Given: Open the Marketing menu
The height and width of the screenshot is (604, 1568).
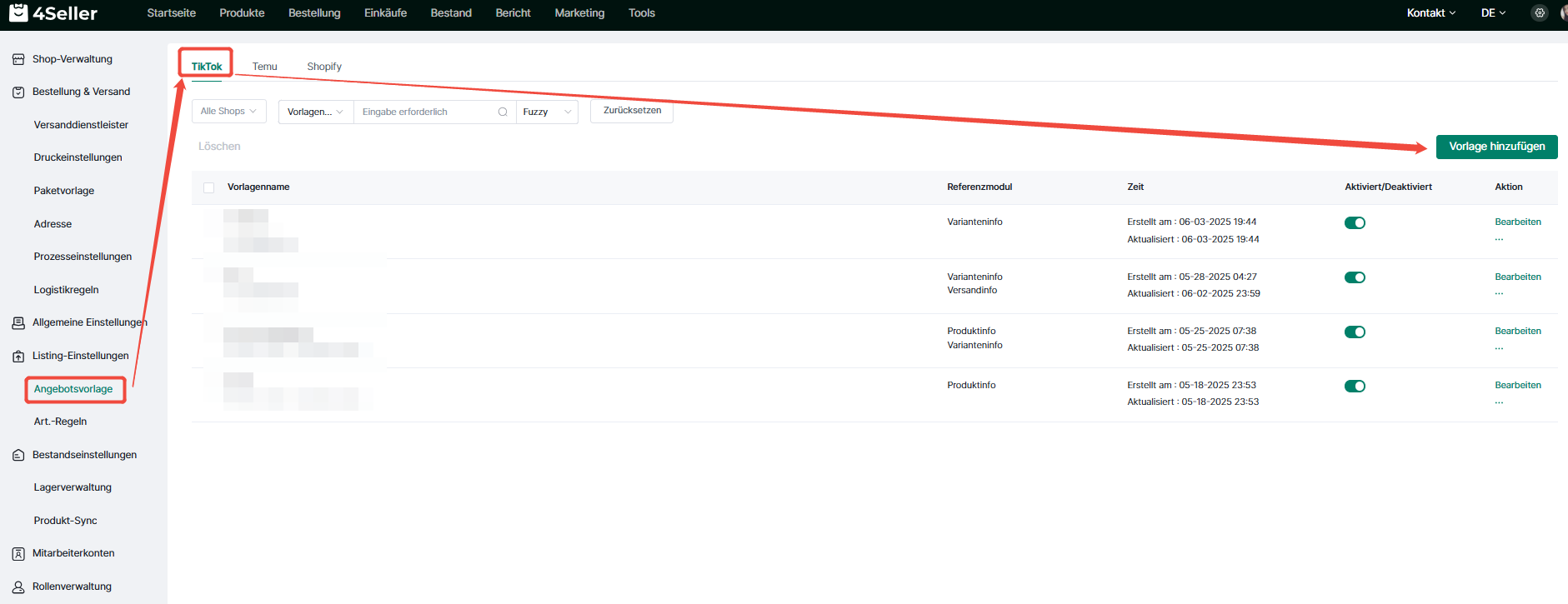Looking at the screenshot, I should pyautogui.click(x=579, y=12).
